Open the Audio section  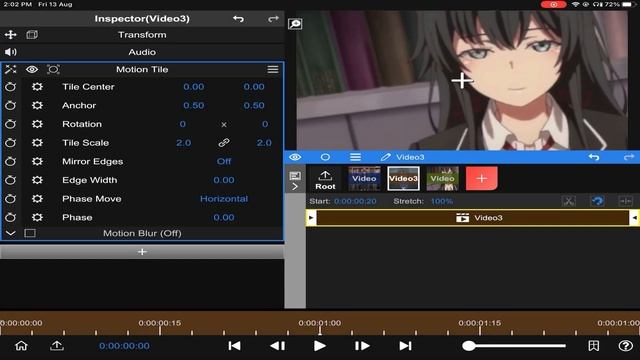[x=142, y=52]
